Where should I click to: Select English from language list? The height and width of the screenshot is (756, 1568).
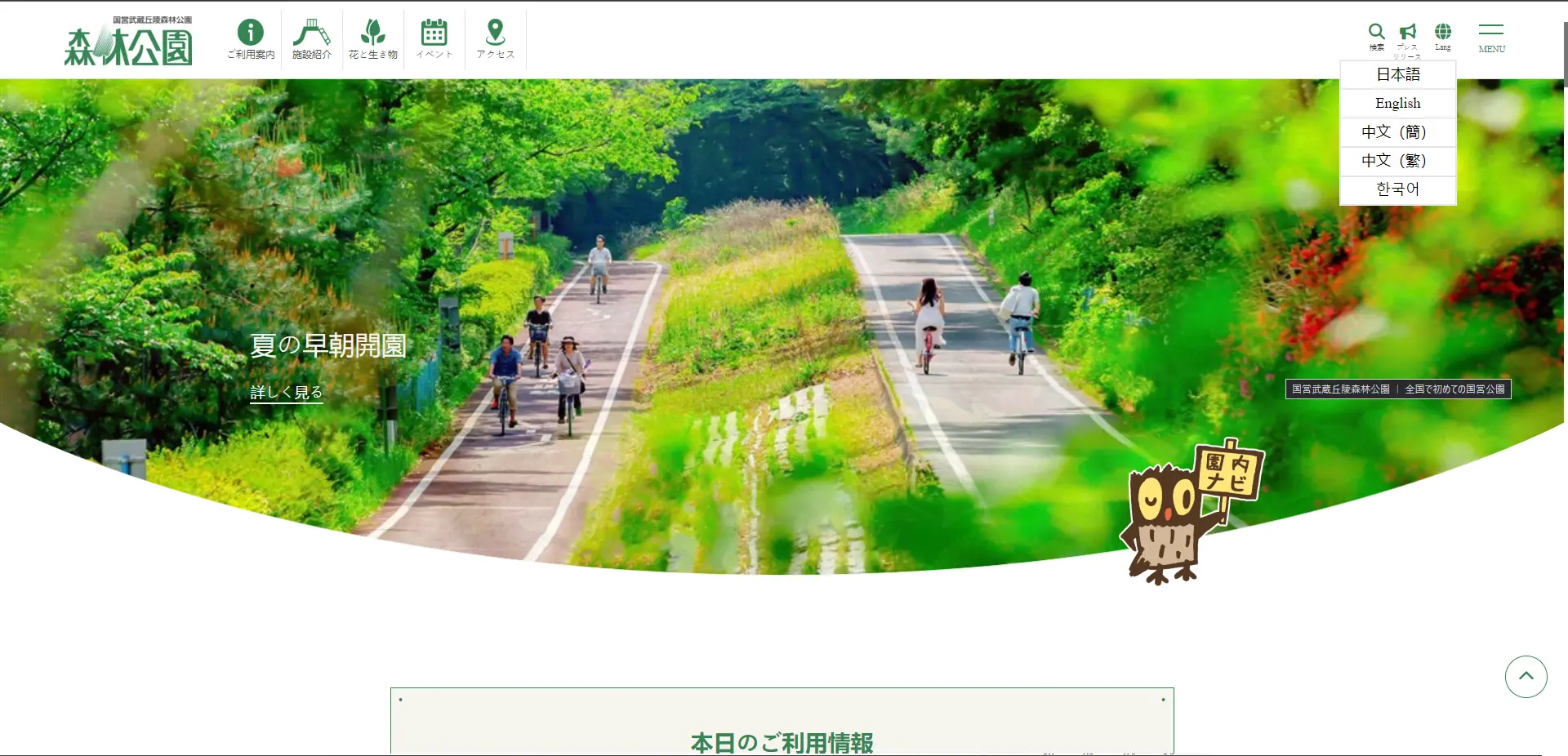[x=1398, y=103]
